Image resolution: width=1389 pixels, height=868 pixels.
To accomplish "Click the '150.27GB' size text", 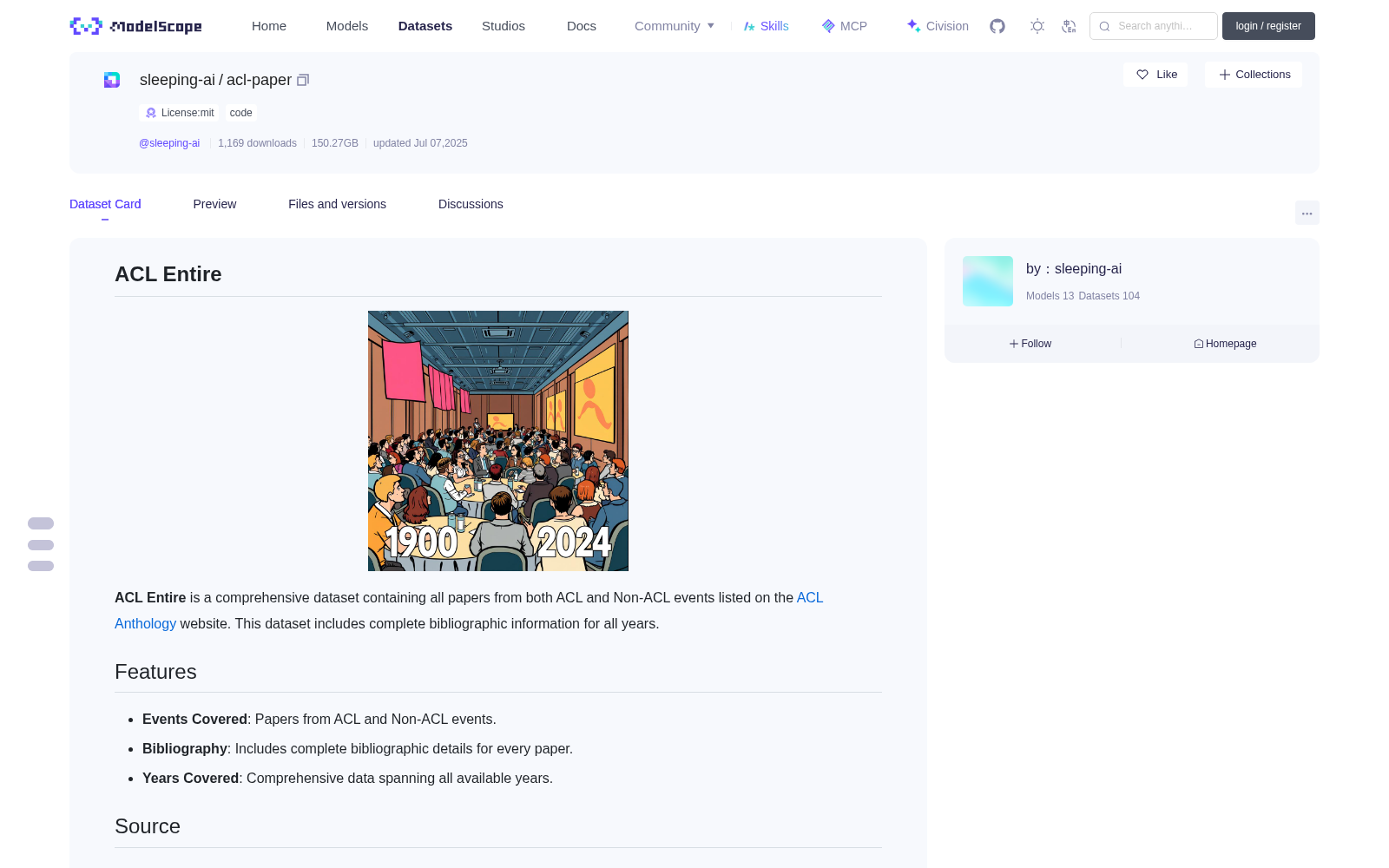I will tap(335, 143).
